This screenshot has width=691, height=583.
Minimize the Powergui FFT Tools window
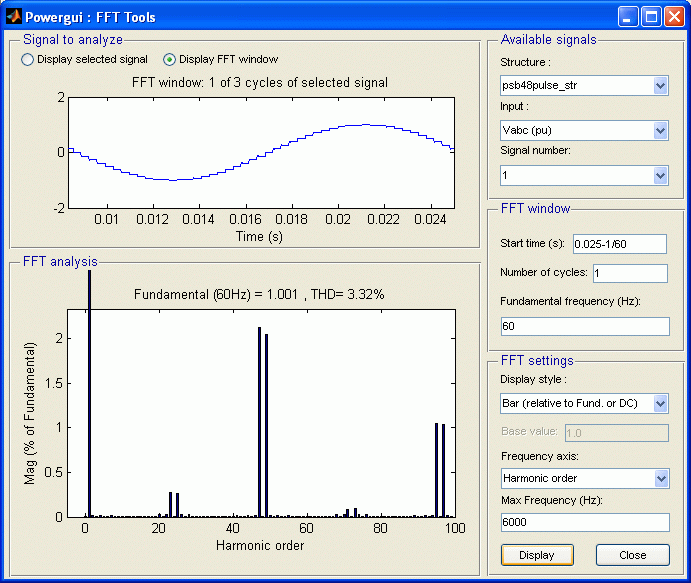tap(628, 17)
